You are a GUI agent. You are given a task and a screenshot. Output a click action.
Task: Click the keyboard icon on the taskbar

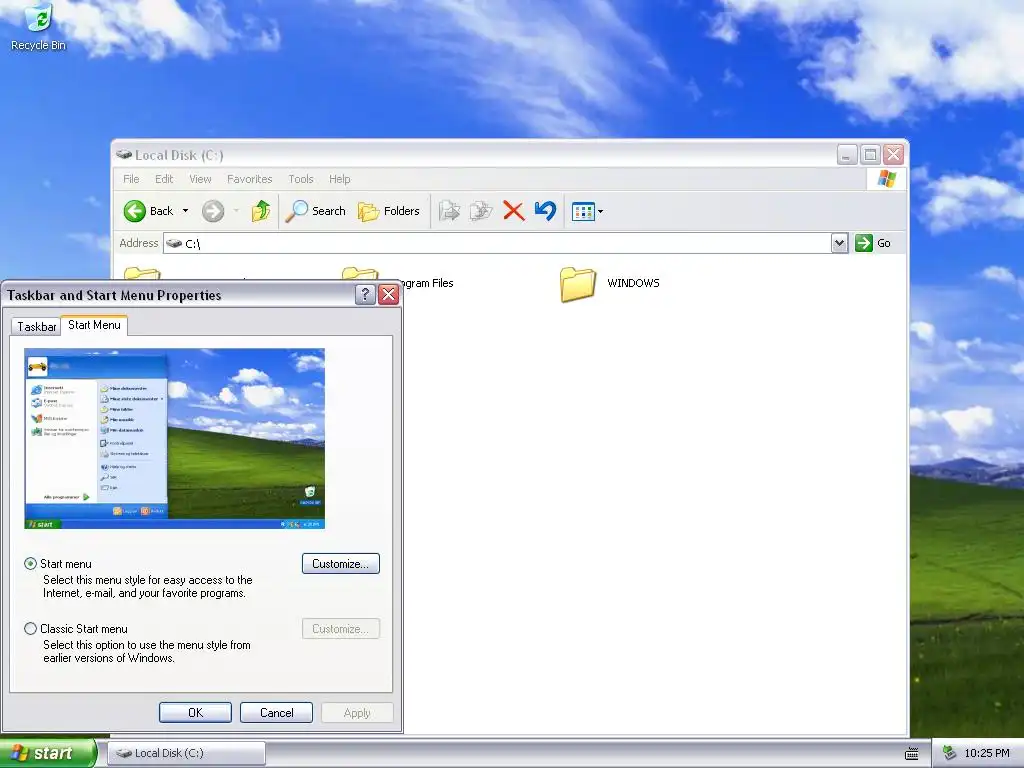[x=912, y=754]
